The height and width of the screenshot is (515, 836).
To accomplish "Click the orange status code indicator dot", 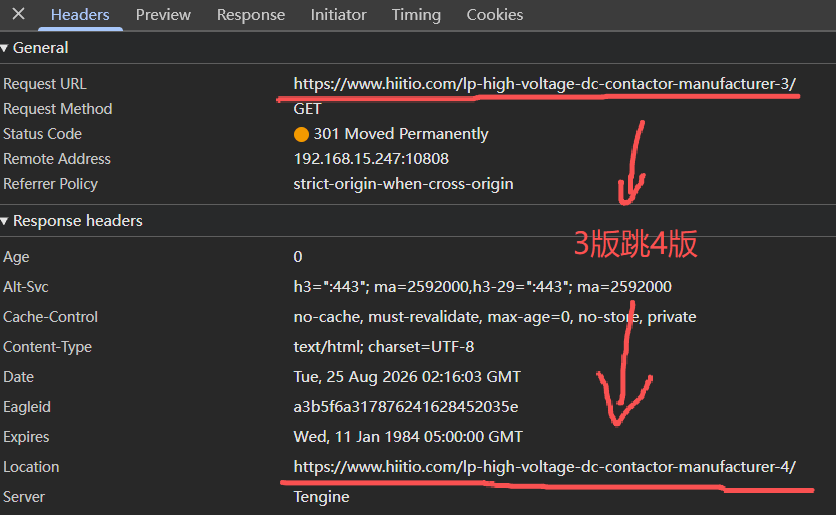I will (x=301, y=134).
